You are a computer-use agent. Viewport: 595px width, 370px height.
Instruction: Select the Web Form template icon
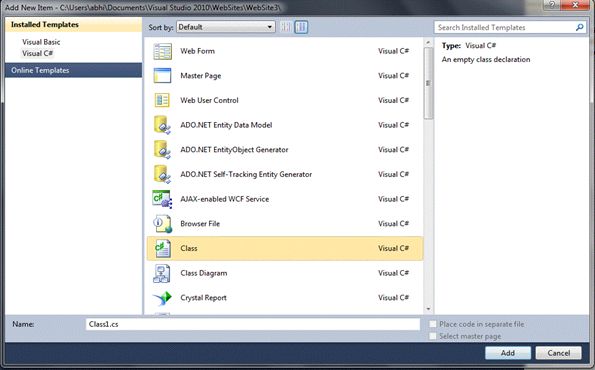[x=162, y=51]
